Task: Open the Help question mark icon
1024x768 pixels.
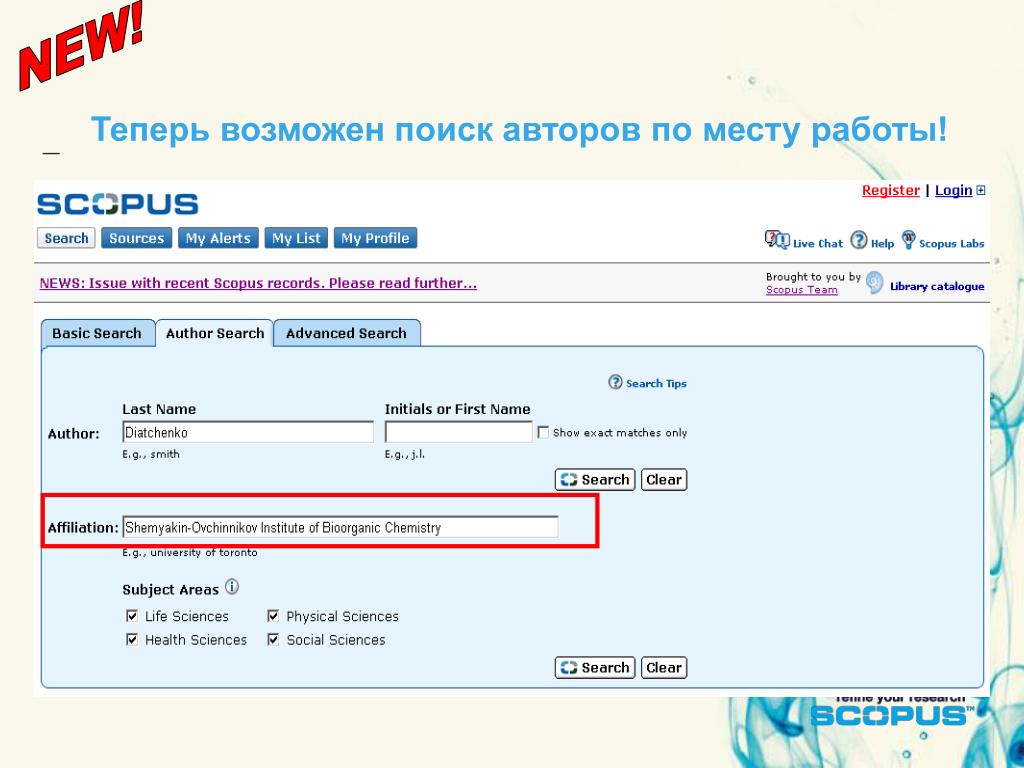Action: coord(859,240)
